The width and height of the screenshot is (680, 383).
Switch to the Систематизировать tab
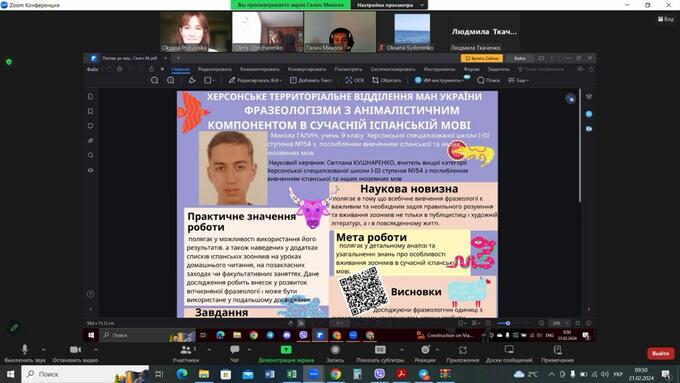[392, 69]
